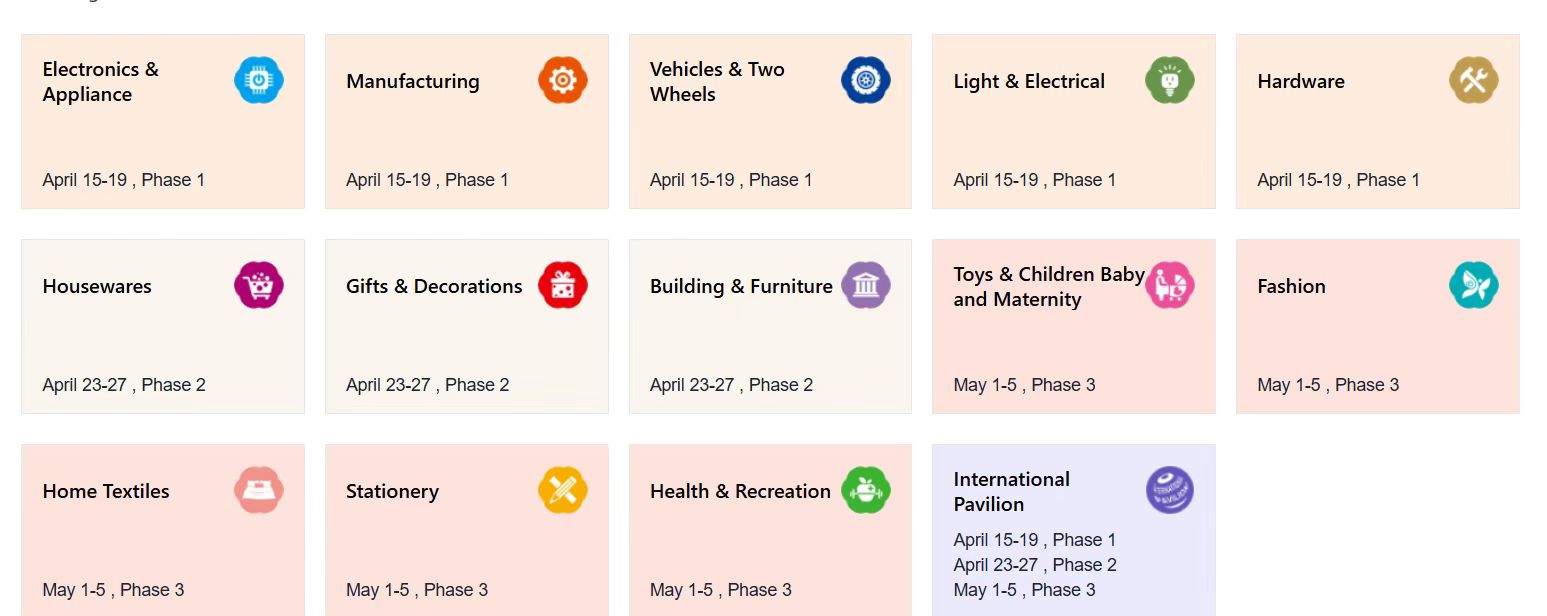Viewport: 1547px width, 616px height.
Task: Click the red gift box icon
Action: coord(563,286)
